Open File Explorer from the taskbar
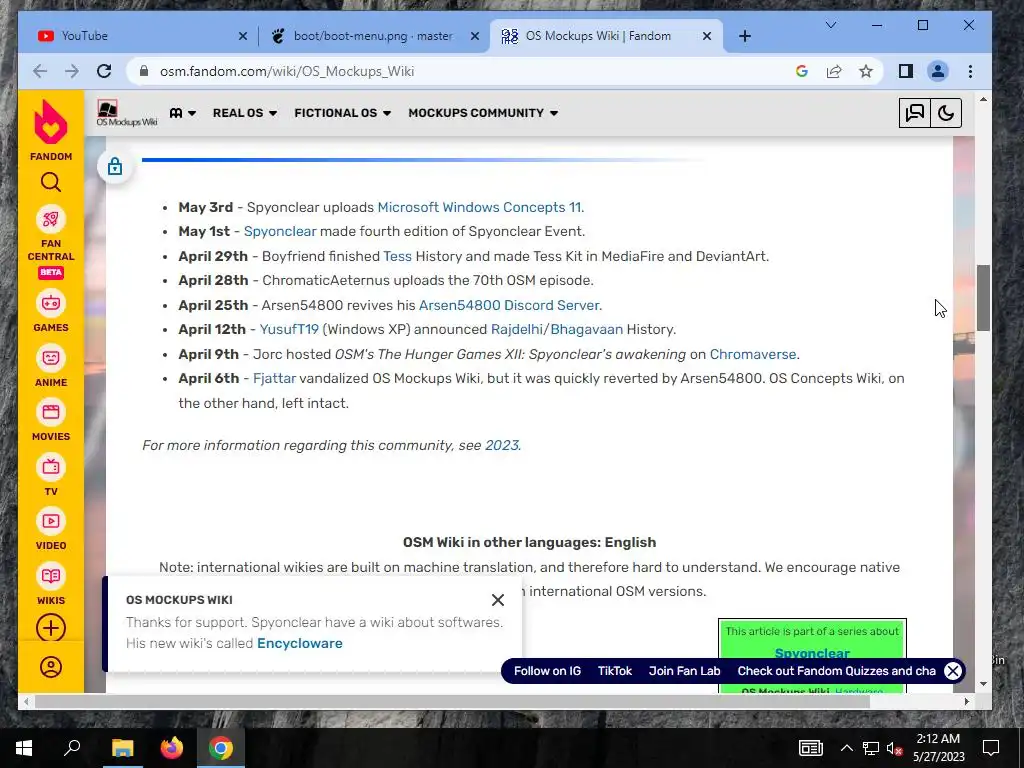Screen dimensions: 1024x768 pyautogui.click(x=122, y=748)
